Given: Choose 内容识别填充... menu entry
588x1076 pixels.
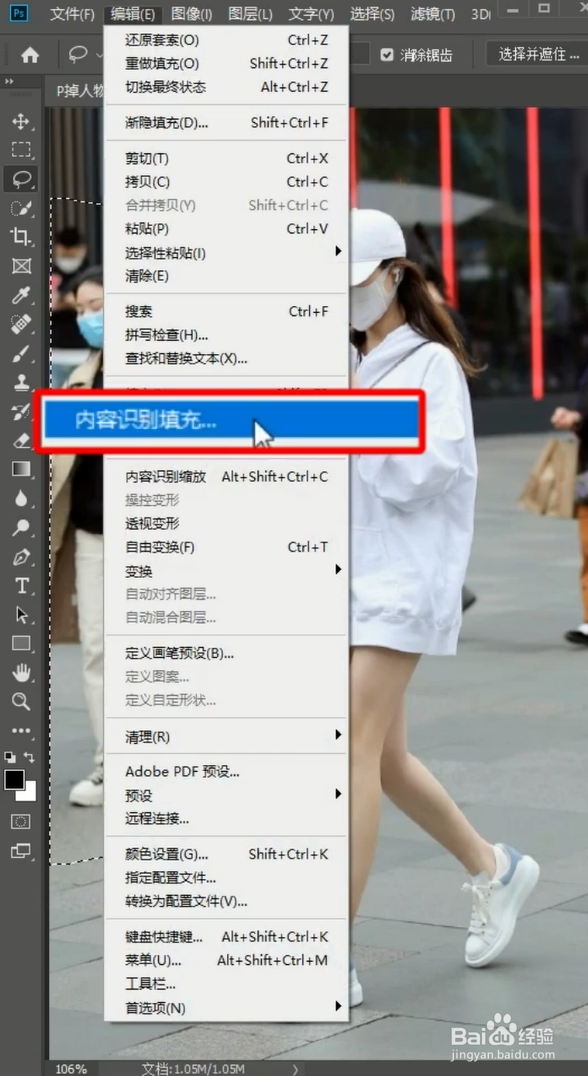Looking at the screenshot, I should point(230,421).
